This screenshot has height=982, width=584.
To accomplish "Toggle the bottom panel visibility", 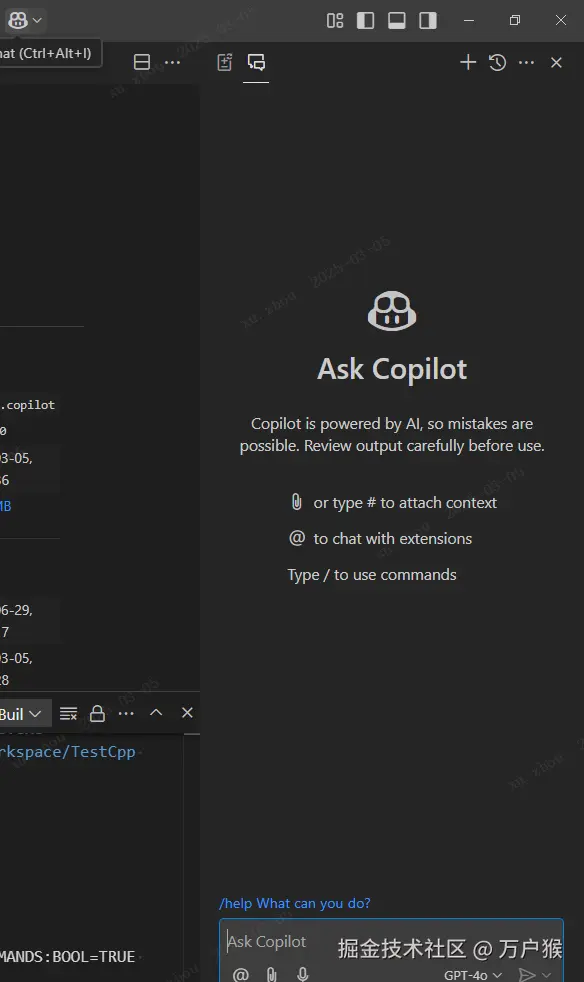I will coord(397,21).
